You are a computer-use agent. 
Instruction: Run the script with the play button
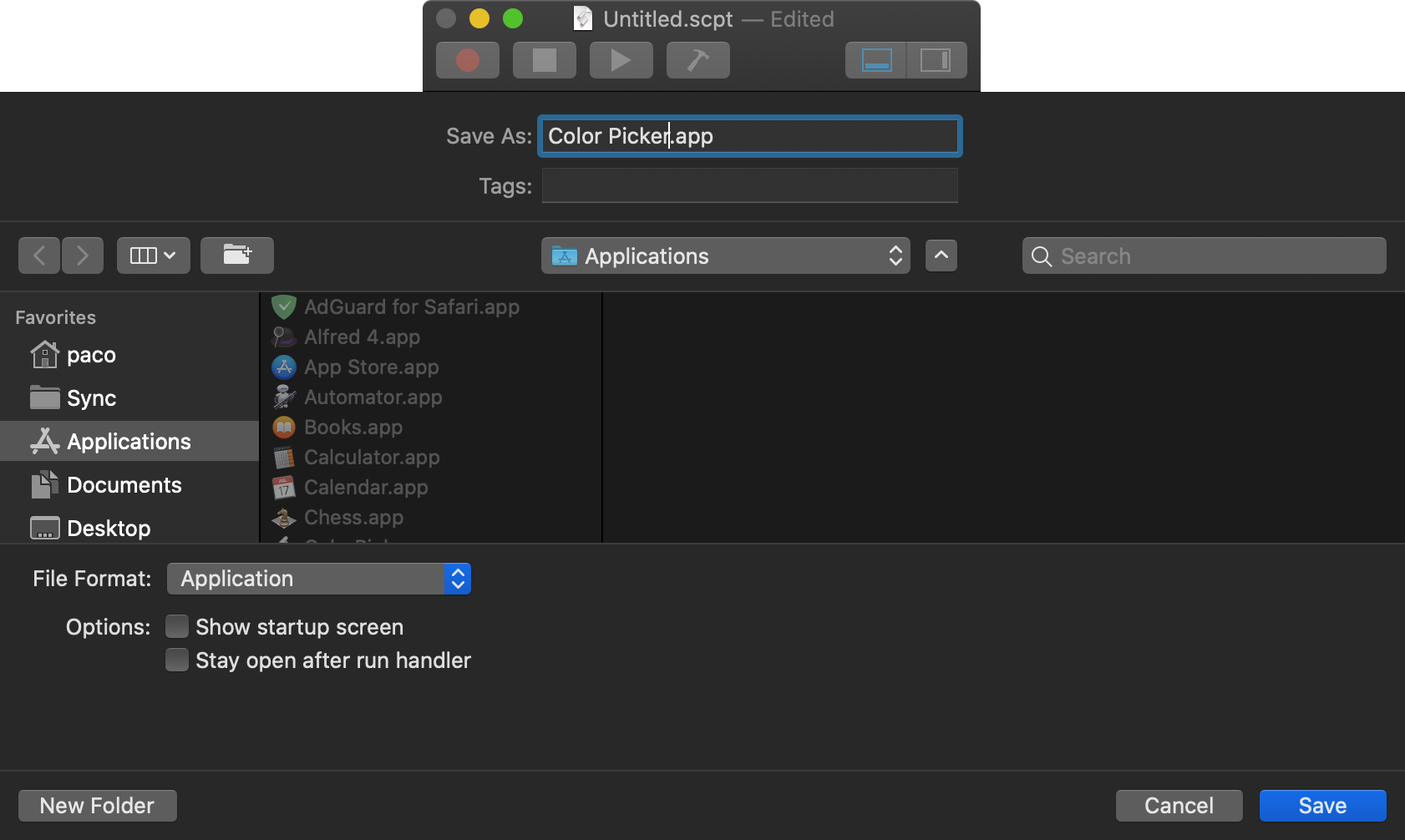621,59
